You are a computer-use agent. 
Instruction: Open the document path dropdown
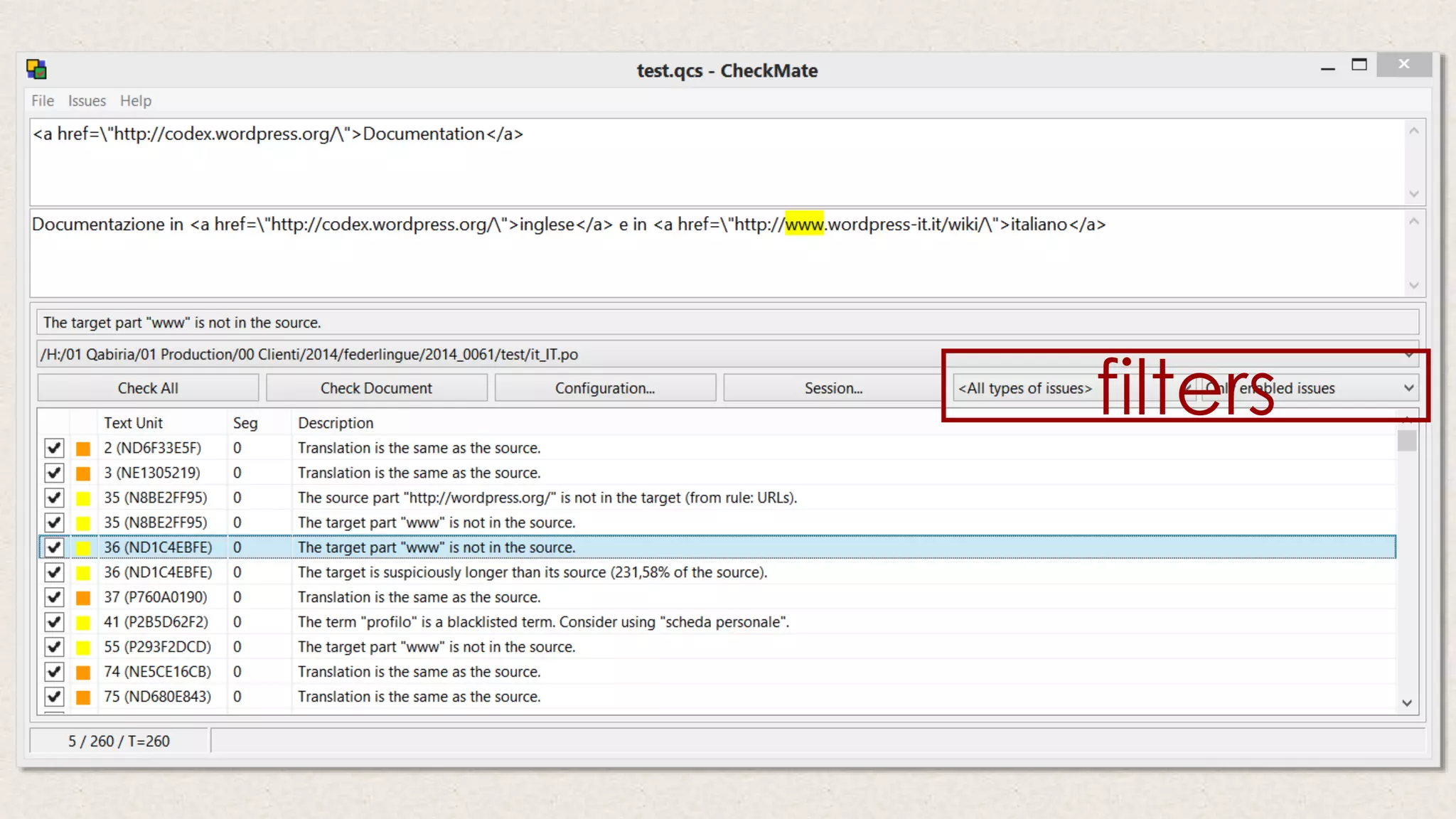coord(1408,355)
